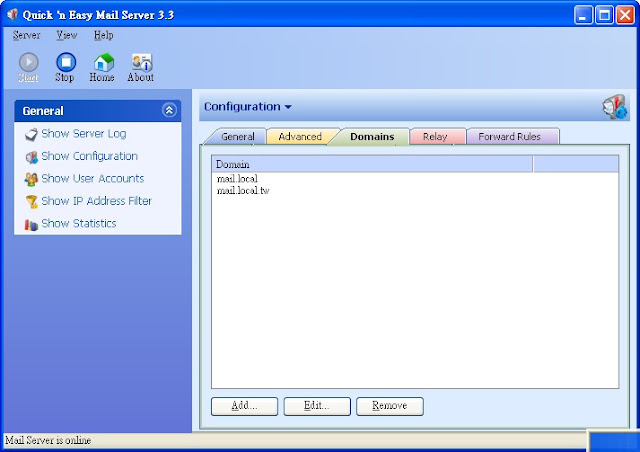This screenshot has height=452, width=640.
Task: Click the Edit... button
Action: (317, 406)
